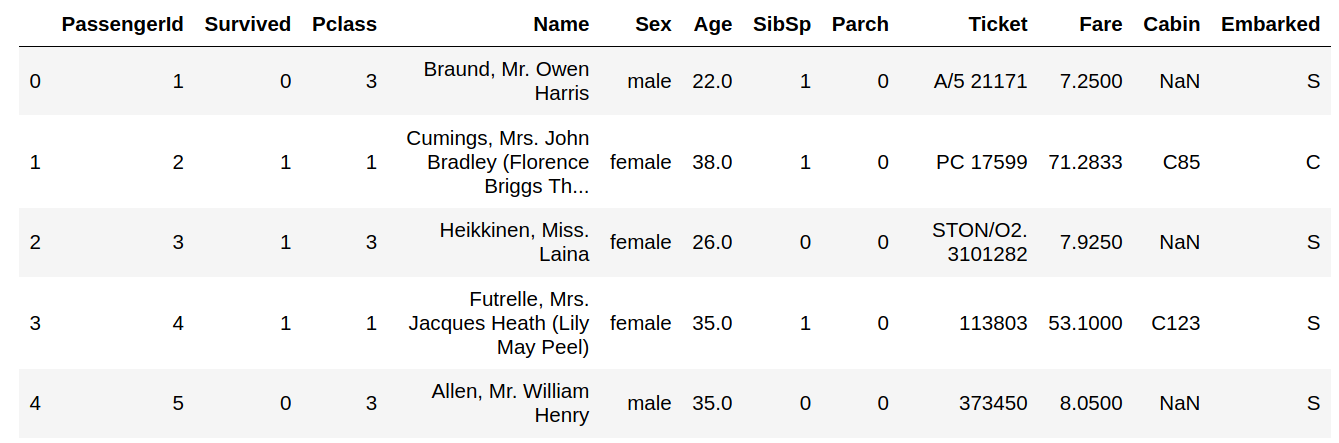Select the Cabin column header
This screenshot has height=443, width=1339.
pyautogui.click(x=1172, y=24)
